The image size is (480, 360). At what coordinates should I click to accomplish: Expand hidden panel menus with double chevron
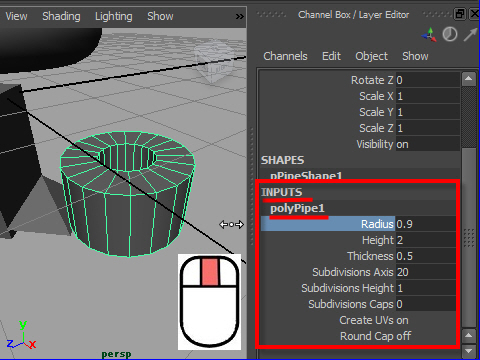[239, 16]
